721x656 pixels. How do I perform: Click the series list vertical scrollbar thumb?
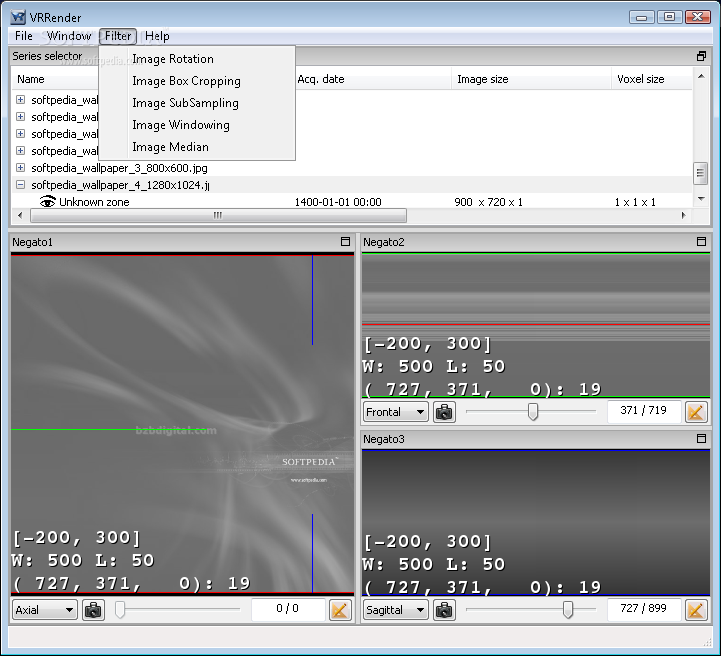(700, 173)
